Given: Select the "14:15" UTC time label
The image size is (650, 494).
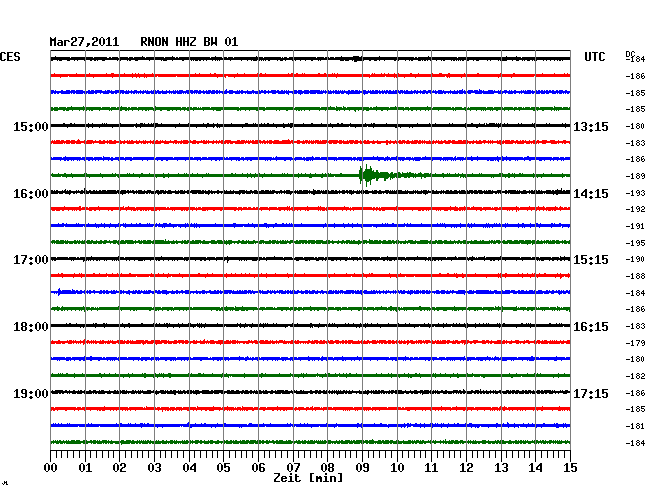Looking at the screenshot, I should click(591, 194).
